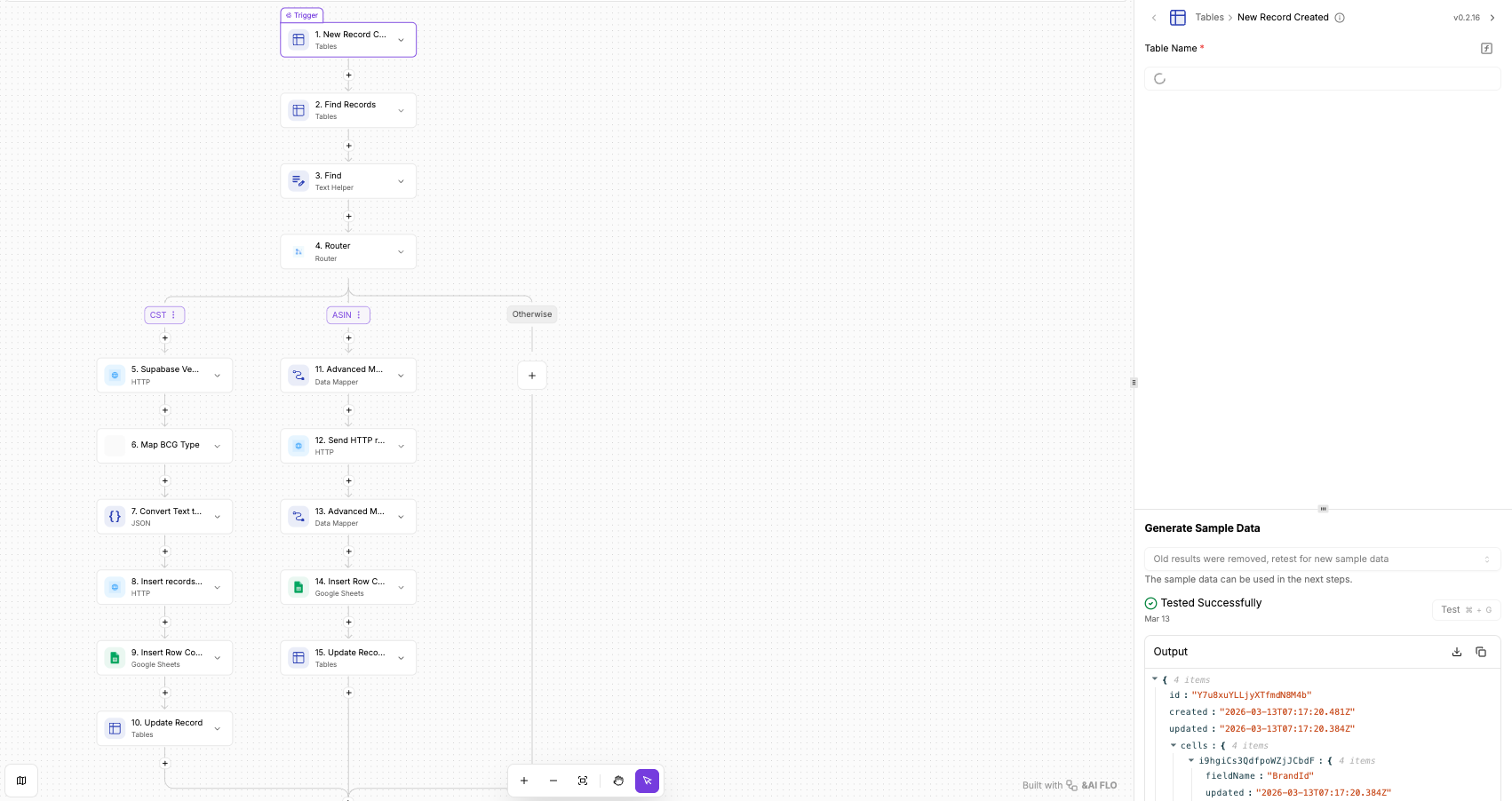1512x801 pixels.
Task: Click the Tables icon on Update Reco step 15
Action: 298,658
